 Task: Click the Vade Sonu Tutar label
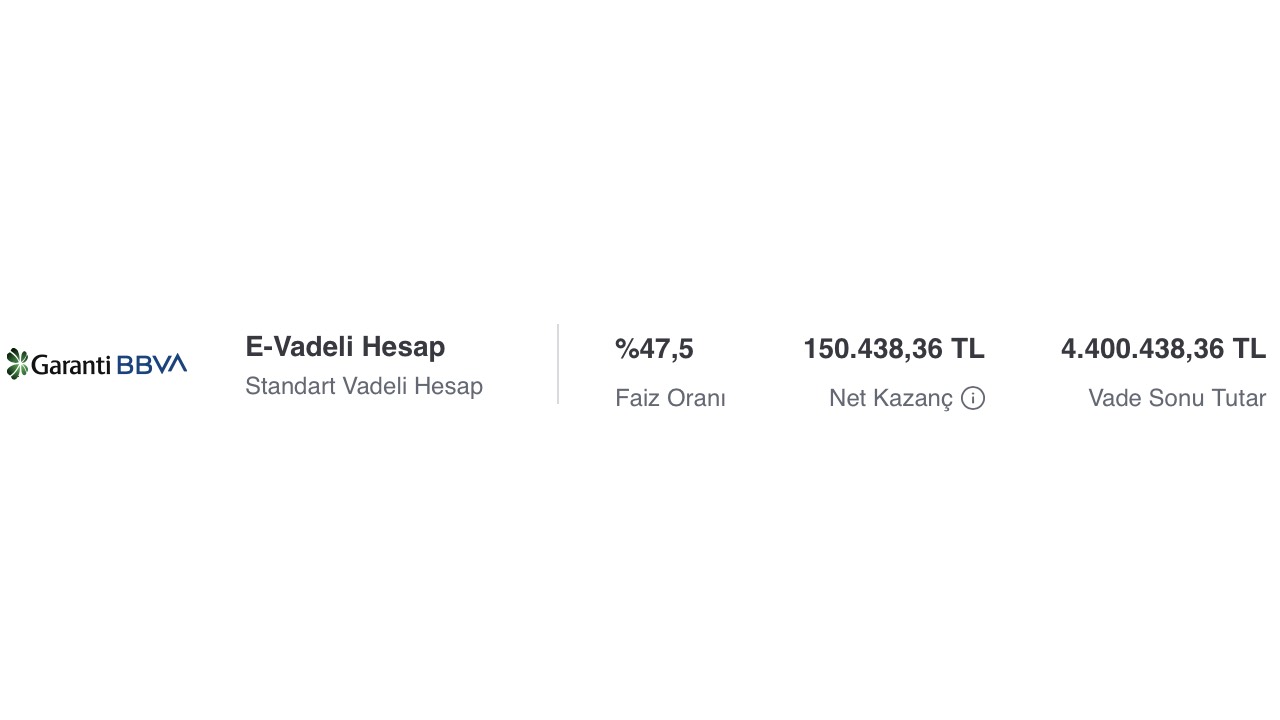point(1177,398)
